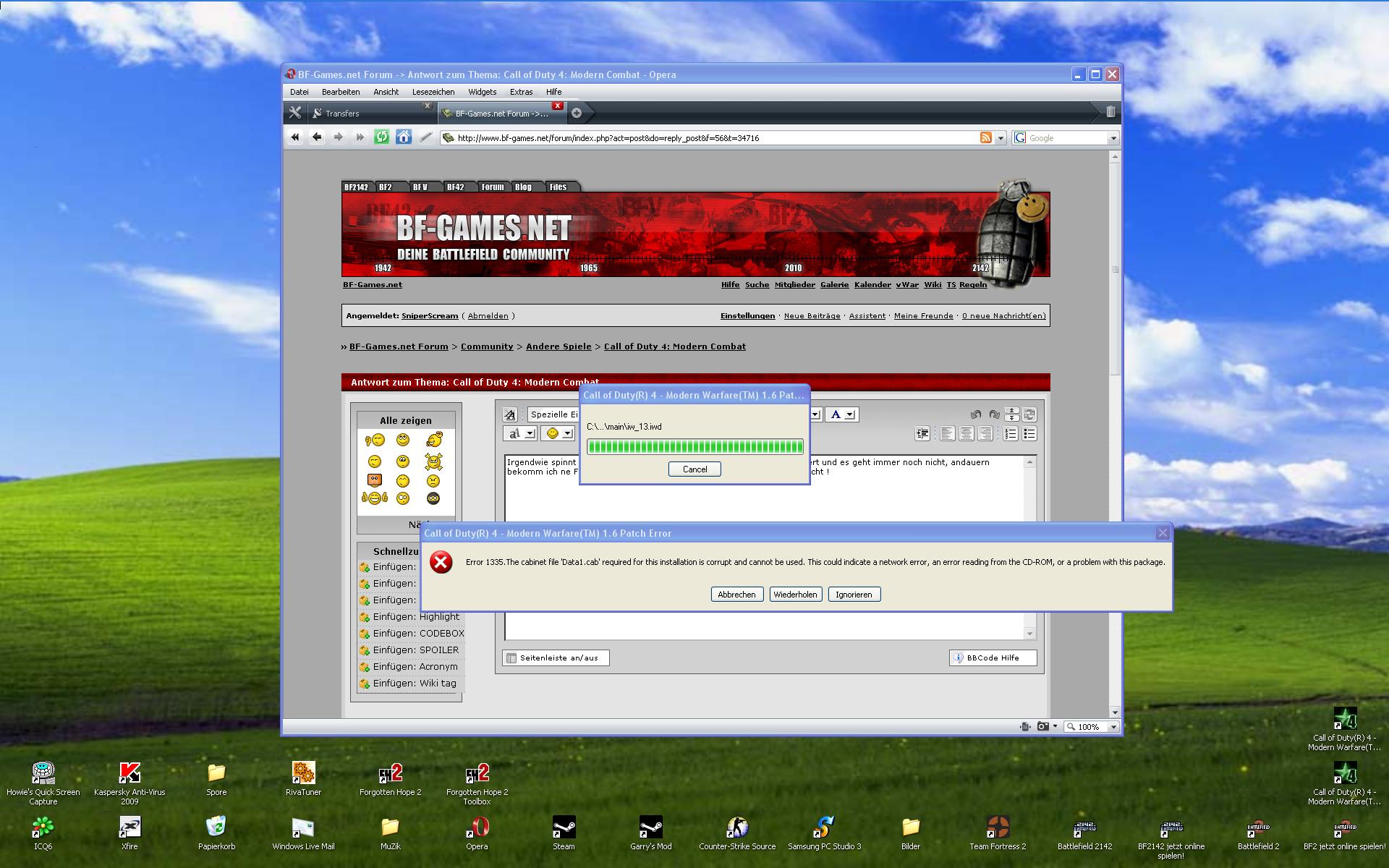Focus the Google search field
The height and width of the screenshot is (868, 1389).
point(1067,137)
